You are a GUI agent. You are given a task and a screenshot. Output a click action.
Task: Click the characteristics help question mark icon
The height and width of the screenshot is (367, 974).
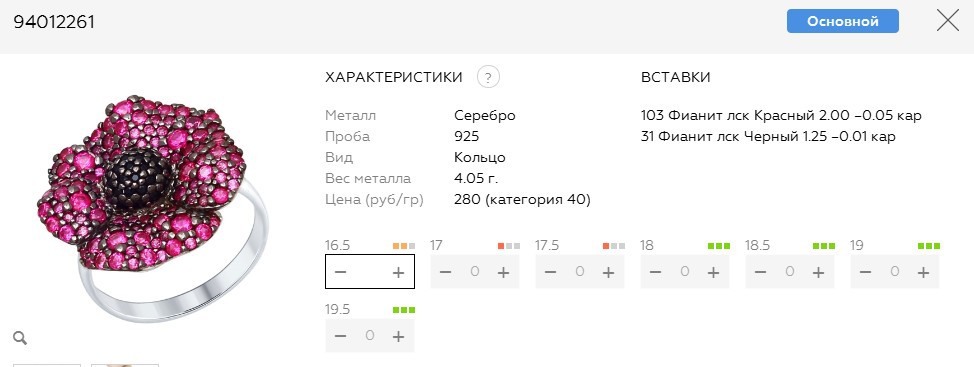tap(488, 78)
